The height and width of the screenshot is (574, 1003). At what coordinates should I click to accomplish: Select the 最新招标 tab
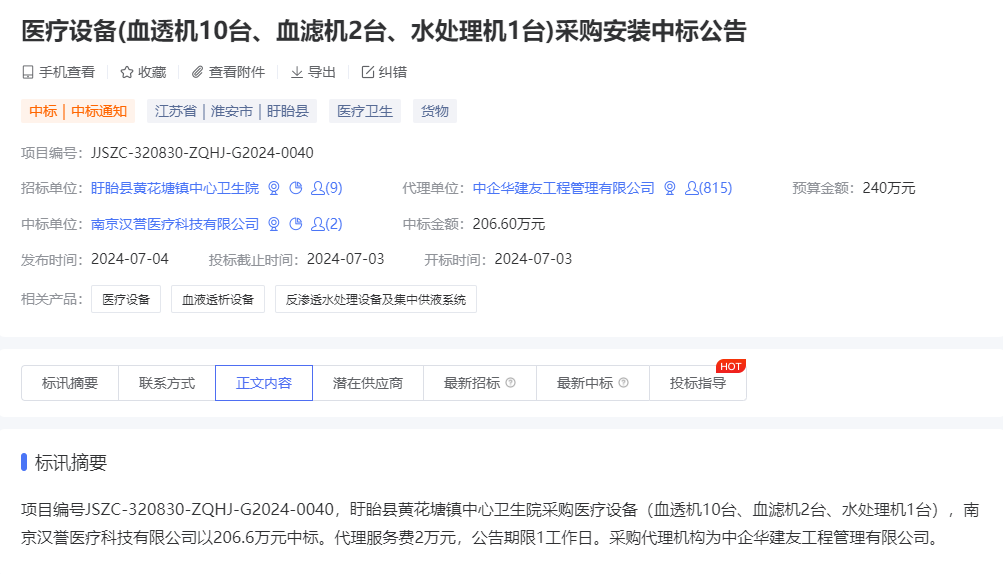pos(479,383)
